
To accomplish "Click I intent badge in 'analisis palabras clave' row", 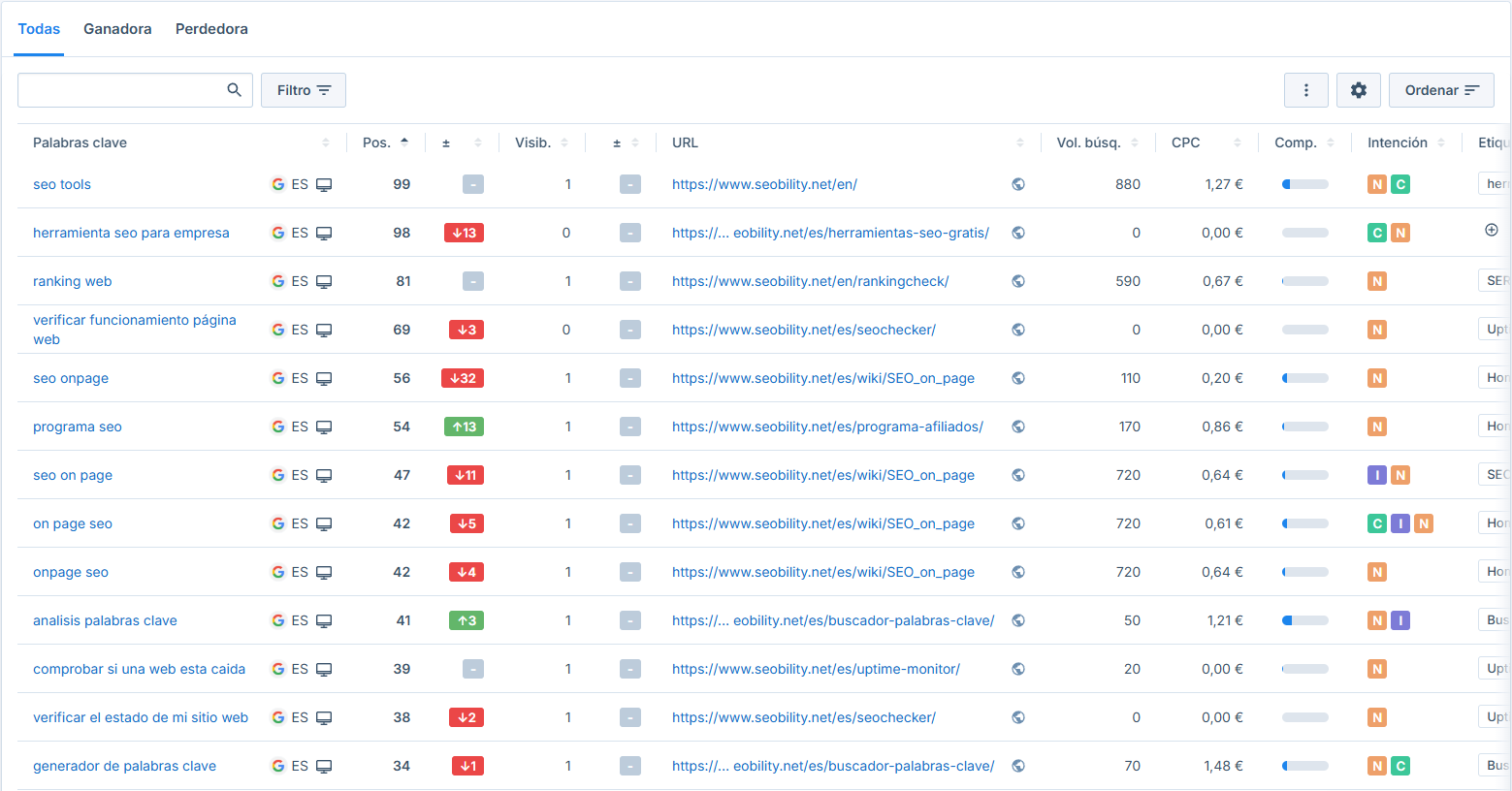I will tap(1400, 620).
